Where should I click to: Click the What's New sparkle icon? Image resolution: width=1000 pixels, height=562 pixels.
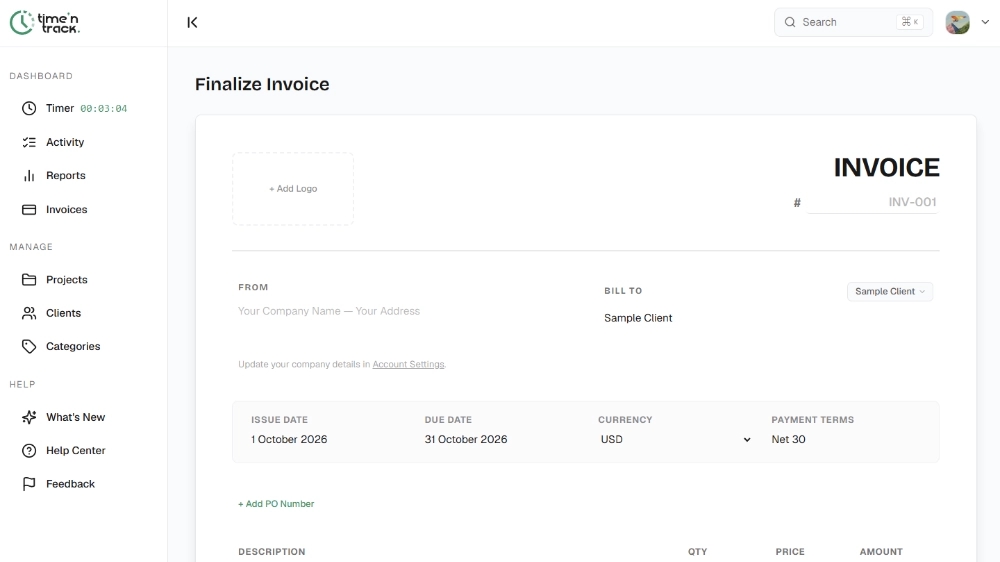[29, 417]
